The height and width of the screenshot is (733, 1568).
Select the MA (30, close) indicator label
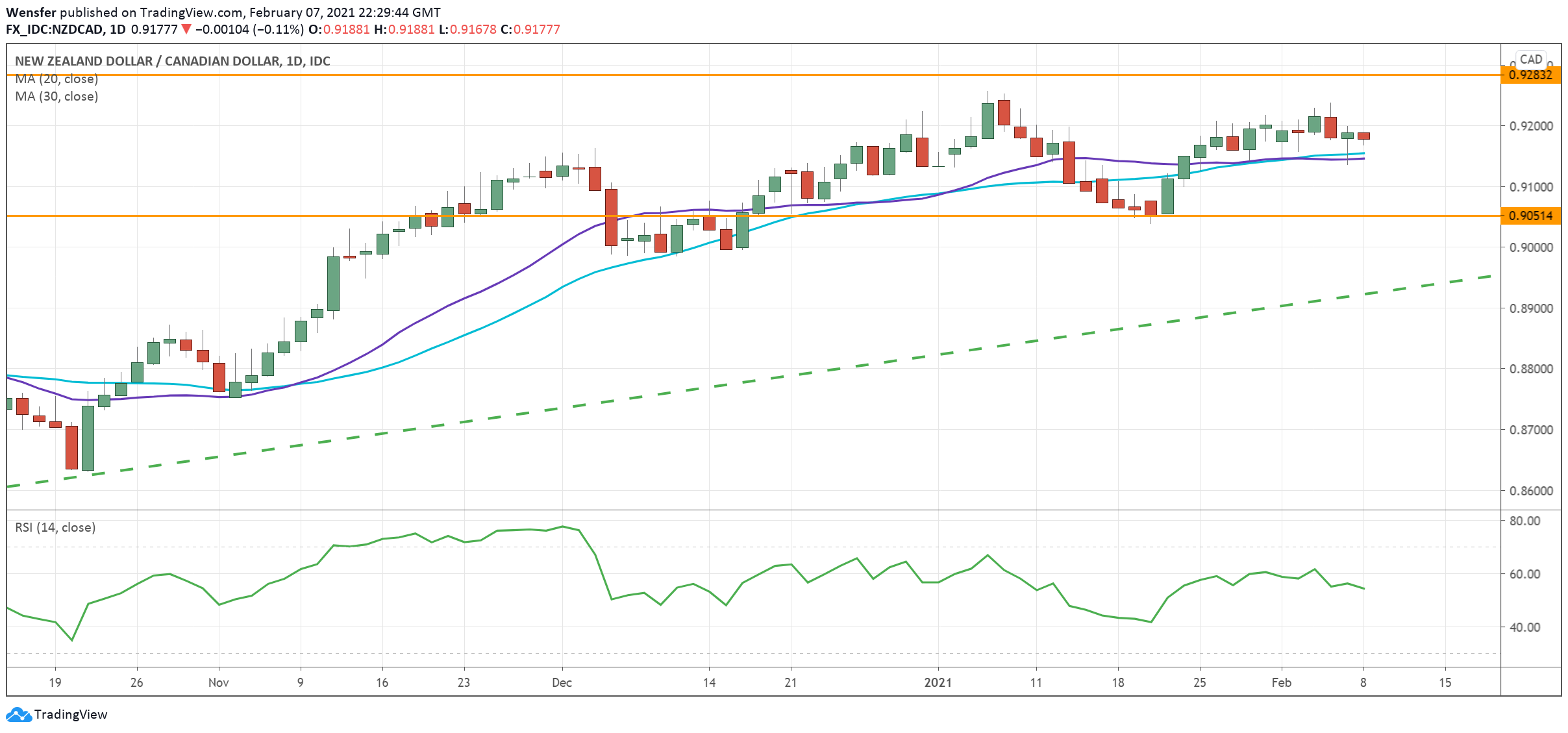55,97
